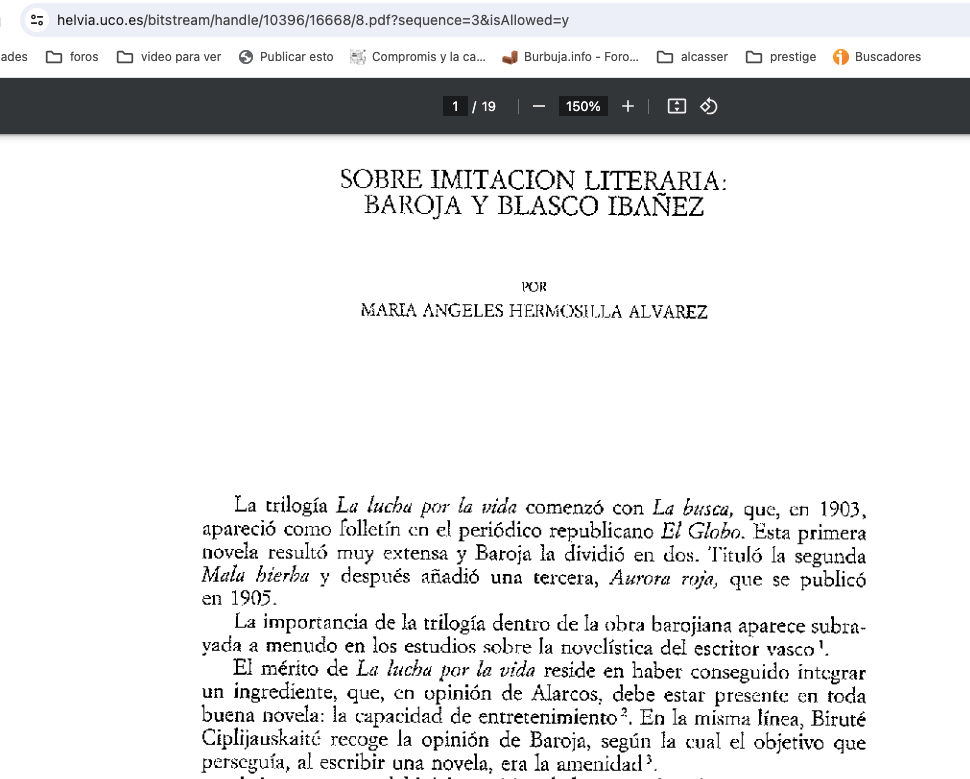
Task: Expand the video para ver bookmark folder
Action: coord(169,57)
